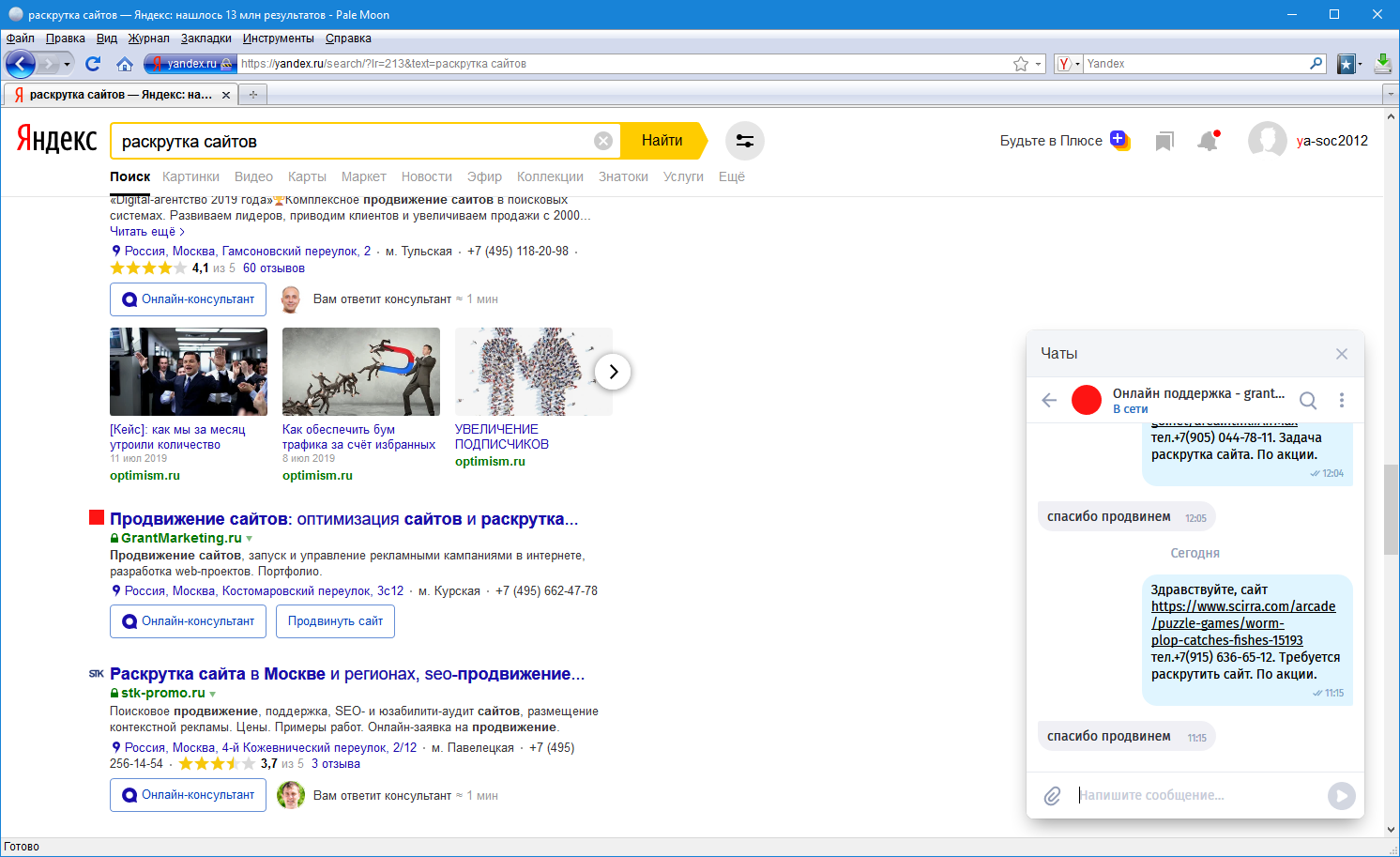This screenshot has height=857, width=1400.
Task: Open Онлайн-консультант for GrantMarketing.ru result
Action: pyautogui.click(x=188, y=621)
